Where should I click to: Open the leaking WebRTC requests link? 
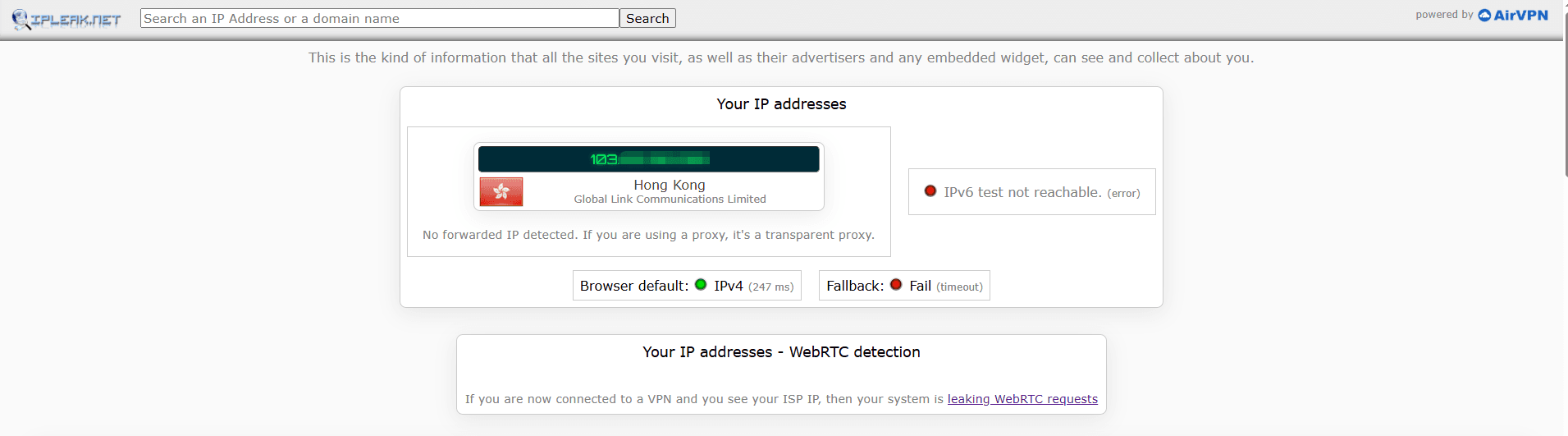coord(1022,399)
